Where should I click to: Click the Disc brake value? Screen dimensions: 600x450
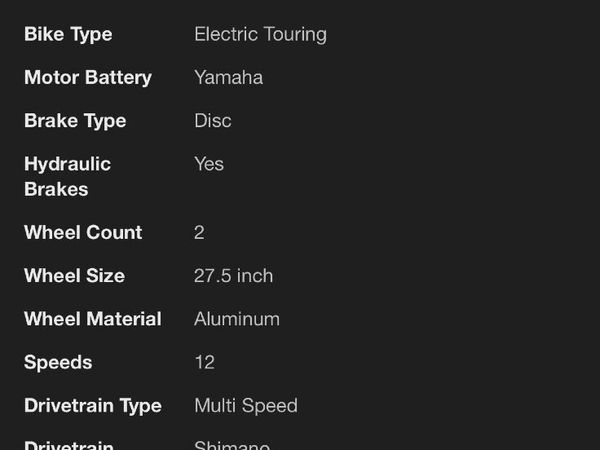point(213,121)
